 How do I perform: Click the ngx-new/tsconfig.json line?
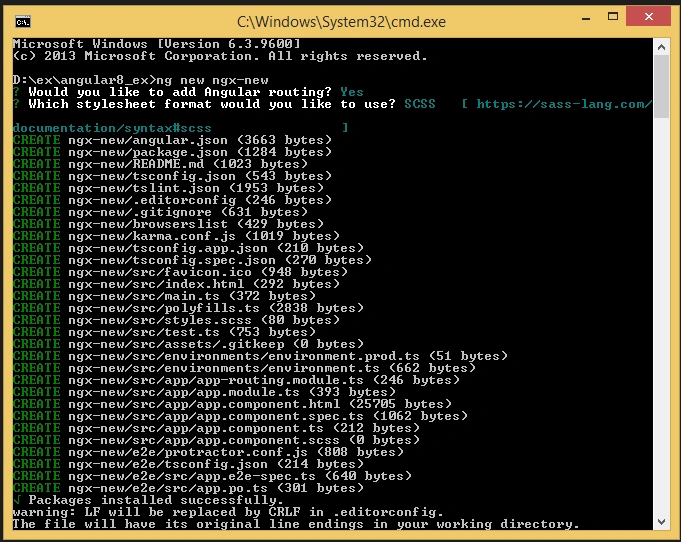pyautogui.click(x=172, y=176)
